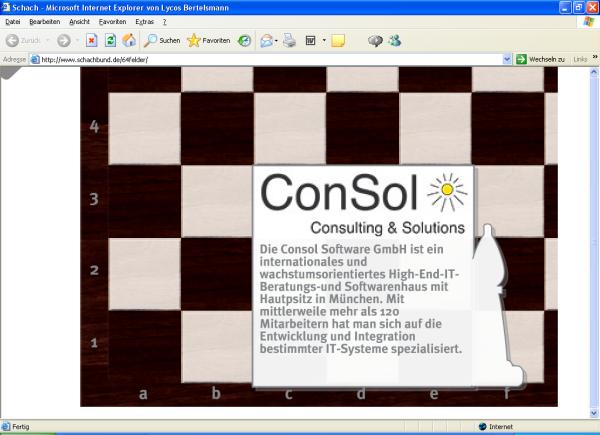The image size is (600, 435).
Task: Open the Extras menu
Action: click(145, 21)
